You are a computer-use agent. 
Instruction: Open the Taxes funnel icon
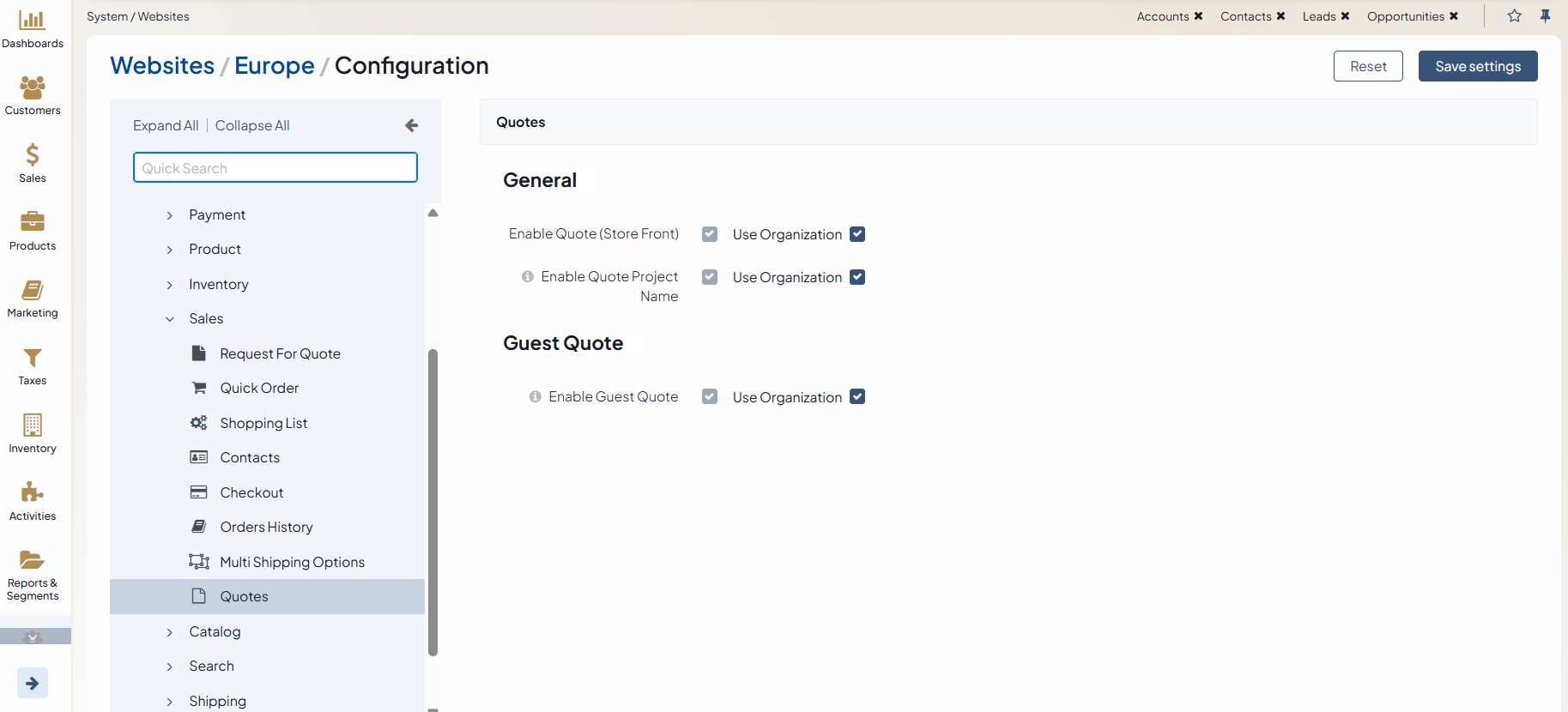pyautogui.click(x=33, y=358)
